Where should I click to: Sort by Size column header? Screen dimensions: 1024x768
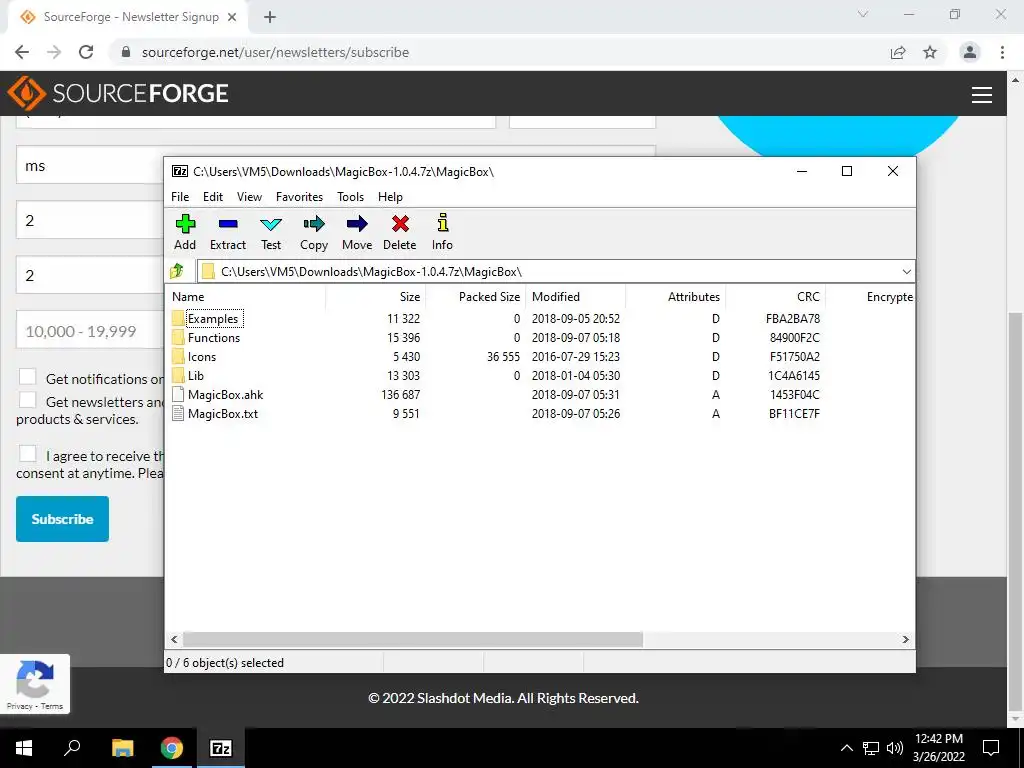(376, 296)
